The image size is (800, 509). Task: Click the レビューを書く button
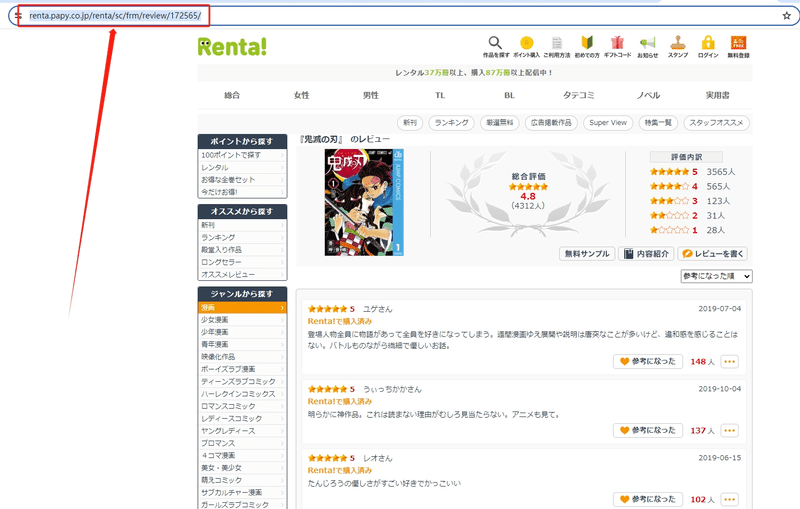(713, 253)
